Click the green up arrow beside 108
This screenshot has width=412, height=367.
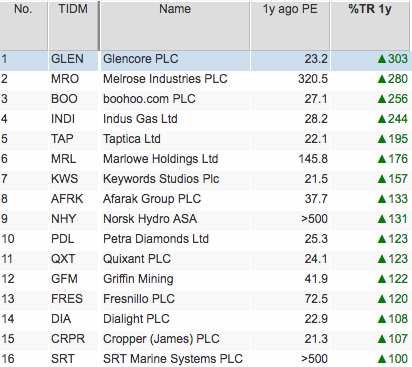[382, 319]
